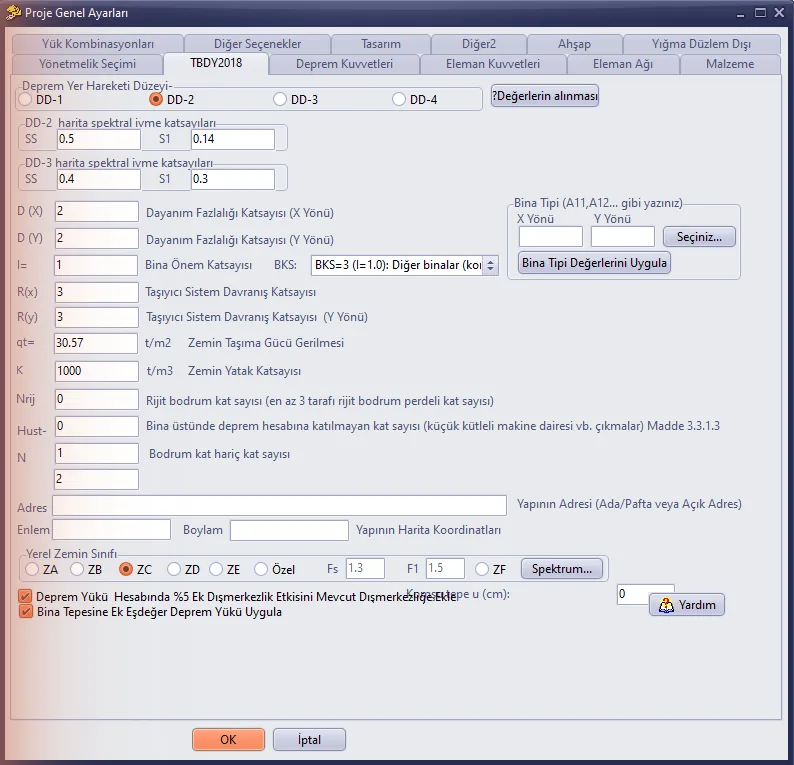794x765 pixels.
Task: Click the Seçiniz... building type button
Action: click(x=699, y=236)
